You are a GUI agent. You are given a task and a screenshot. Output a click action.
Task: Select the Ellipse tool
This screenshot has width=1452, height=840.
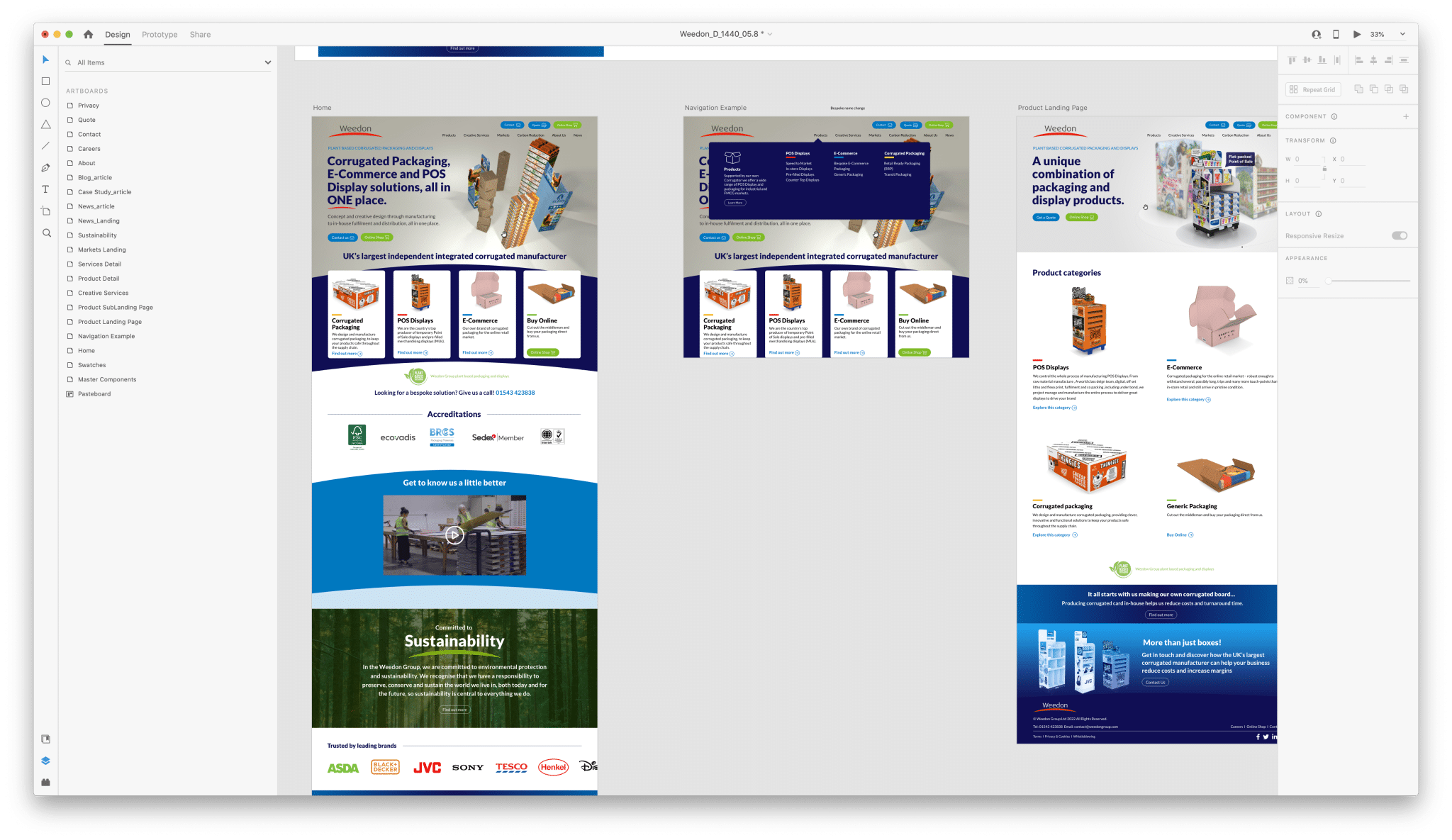(45, 103)
